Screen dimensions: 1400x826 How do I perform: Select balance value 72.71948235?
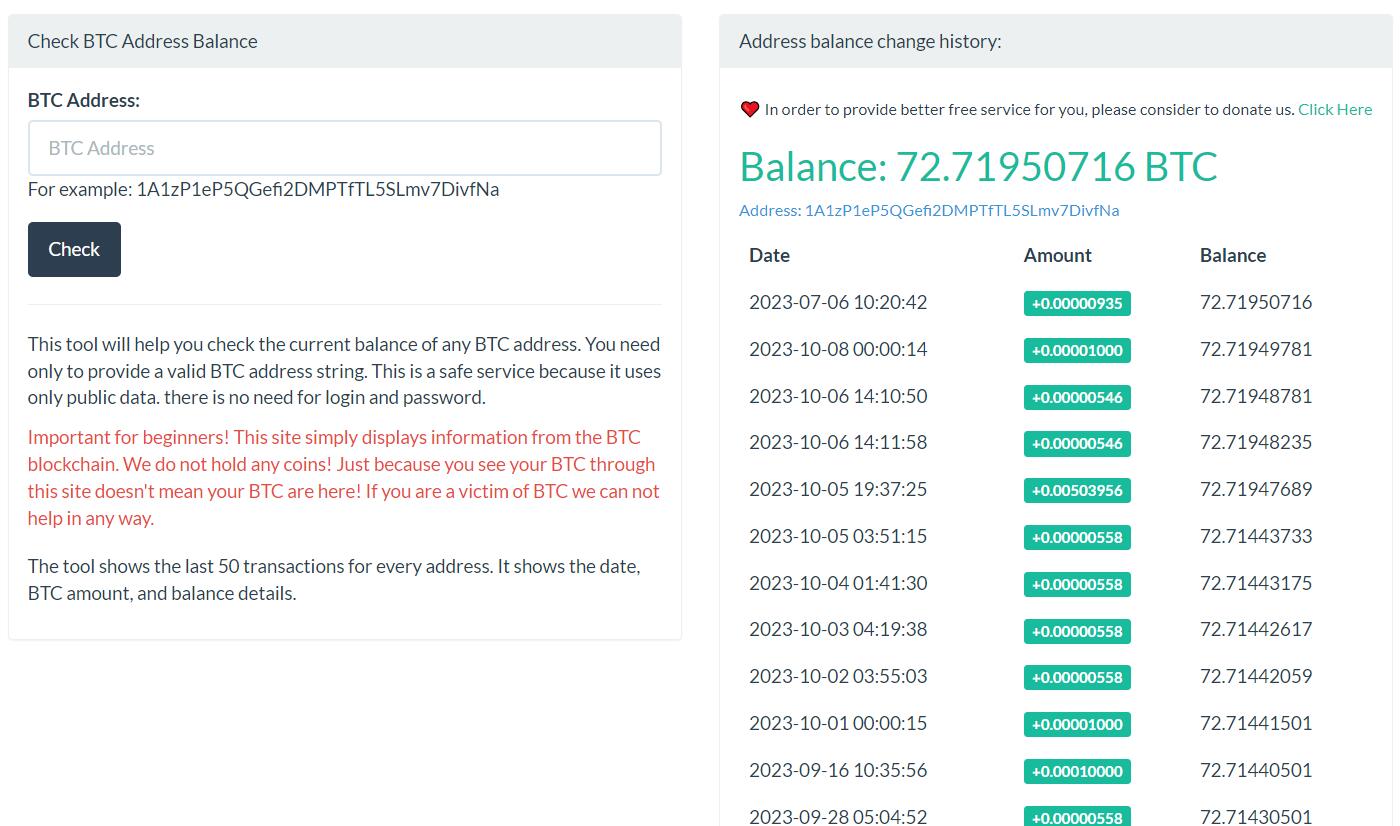tap(1256, 442)
